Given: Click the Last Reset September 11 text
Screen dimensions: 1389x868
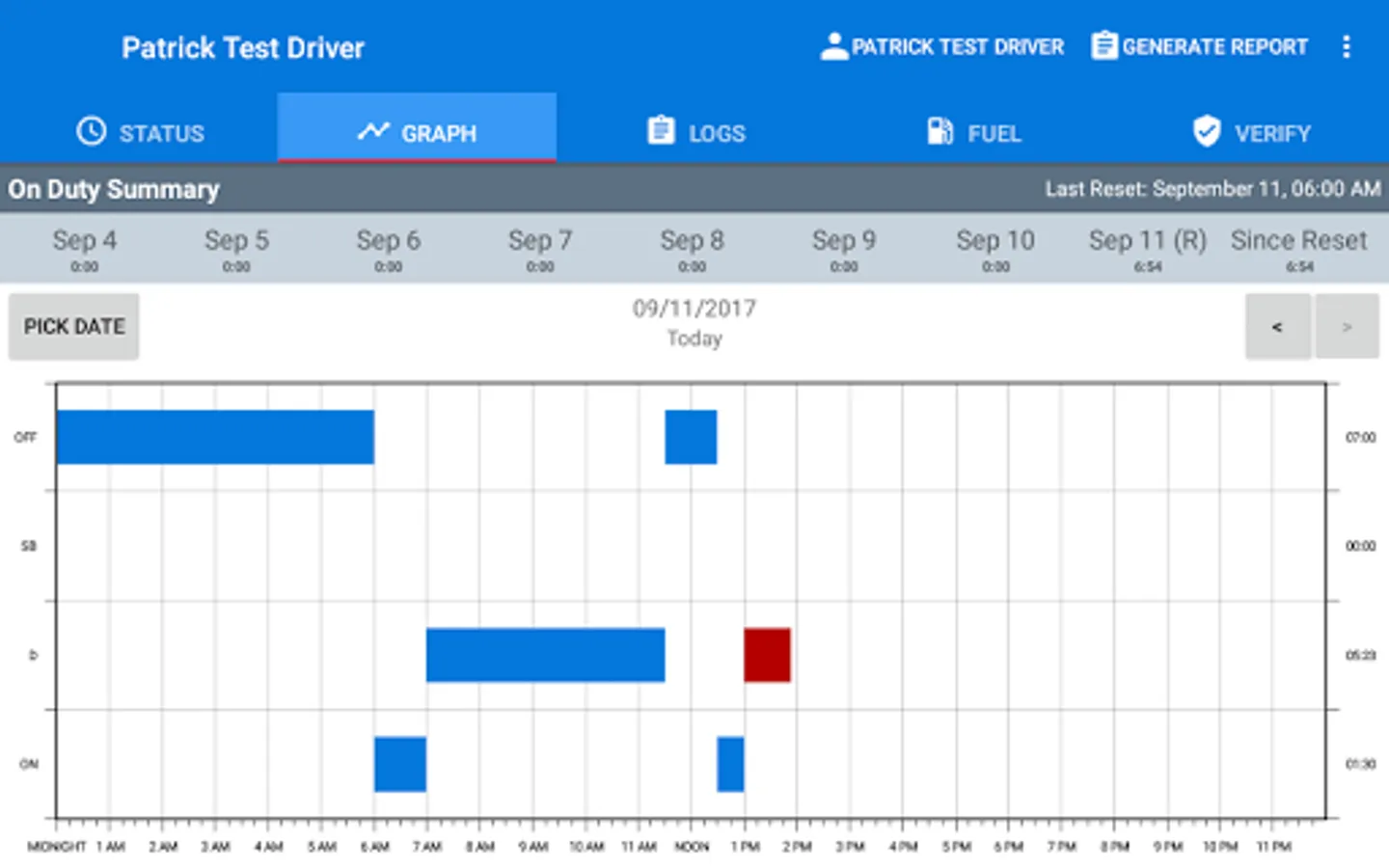Looking at the screenshot, I should [1212, 189].
